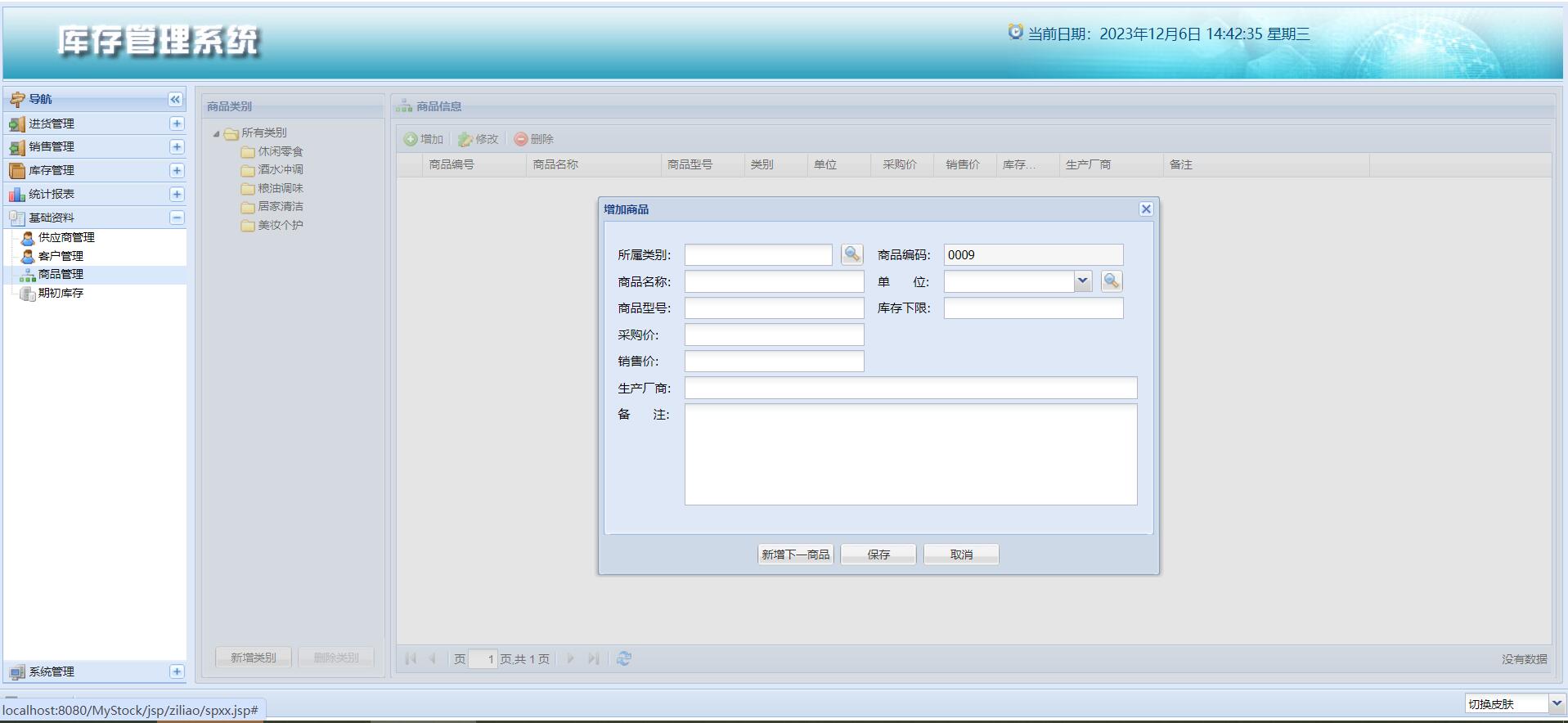Expand the 进货管理 section
The image size is (1568, 723).
point(177,123)
